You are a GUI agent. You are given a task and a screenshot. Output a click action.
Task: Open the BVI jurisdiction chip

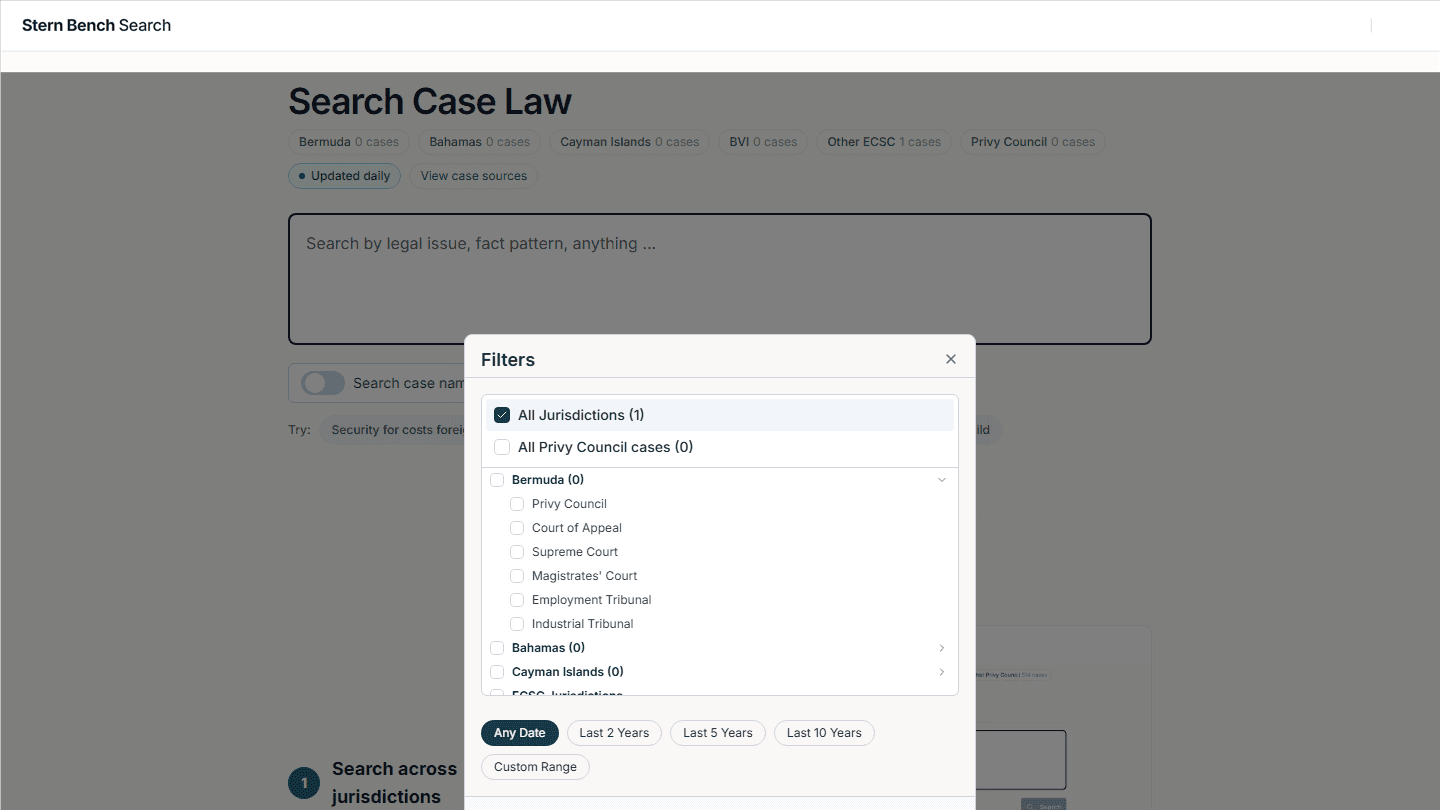(762, 141)
